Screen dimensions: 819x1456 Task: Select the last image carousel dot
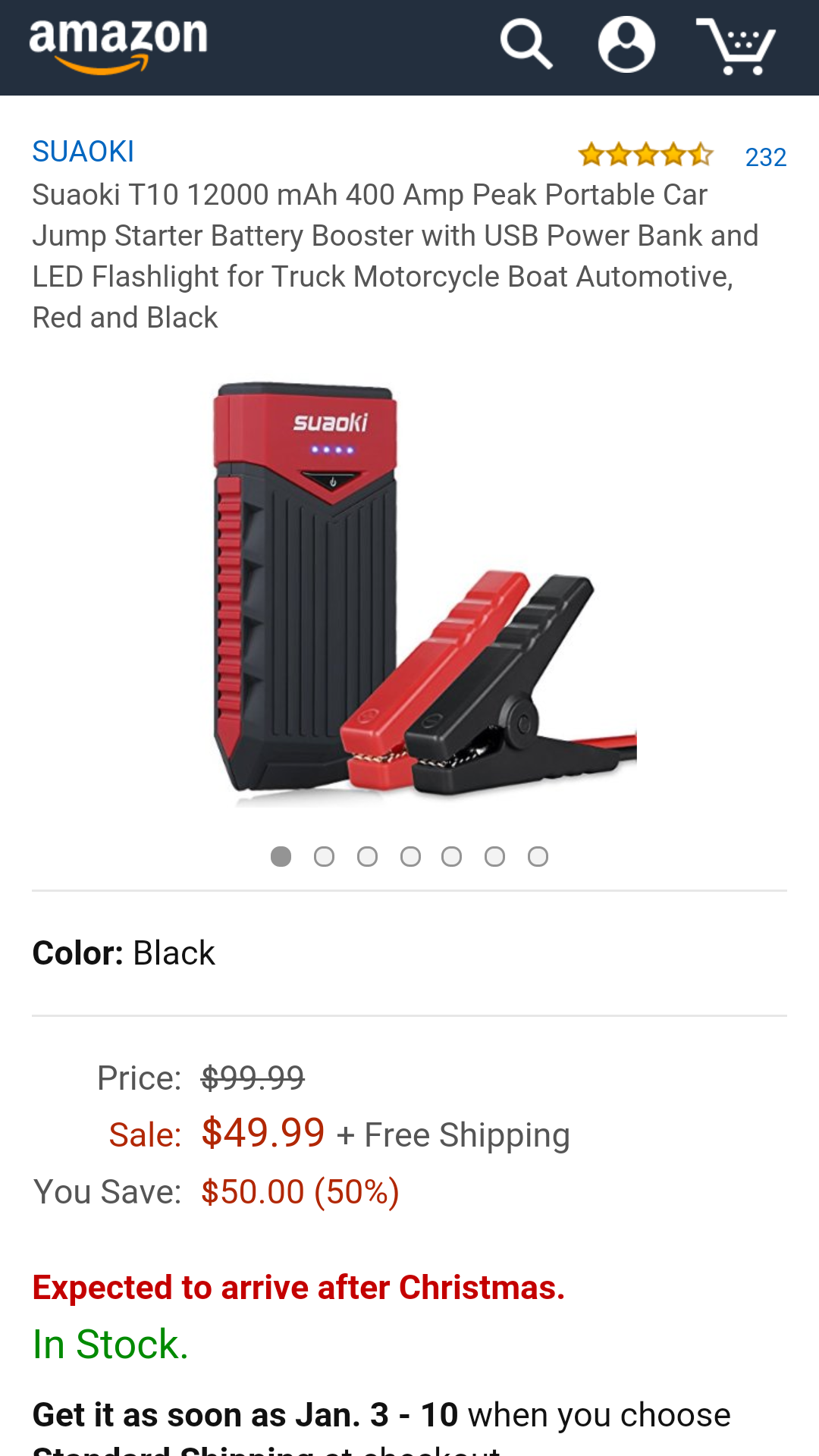tap(538, 856)
